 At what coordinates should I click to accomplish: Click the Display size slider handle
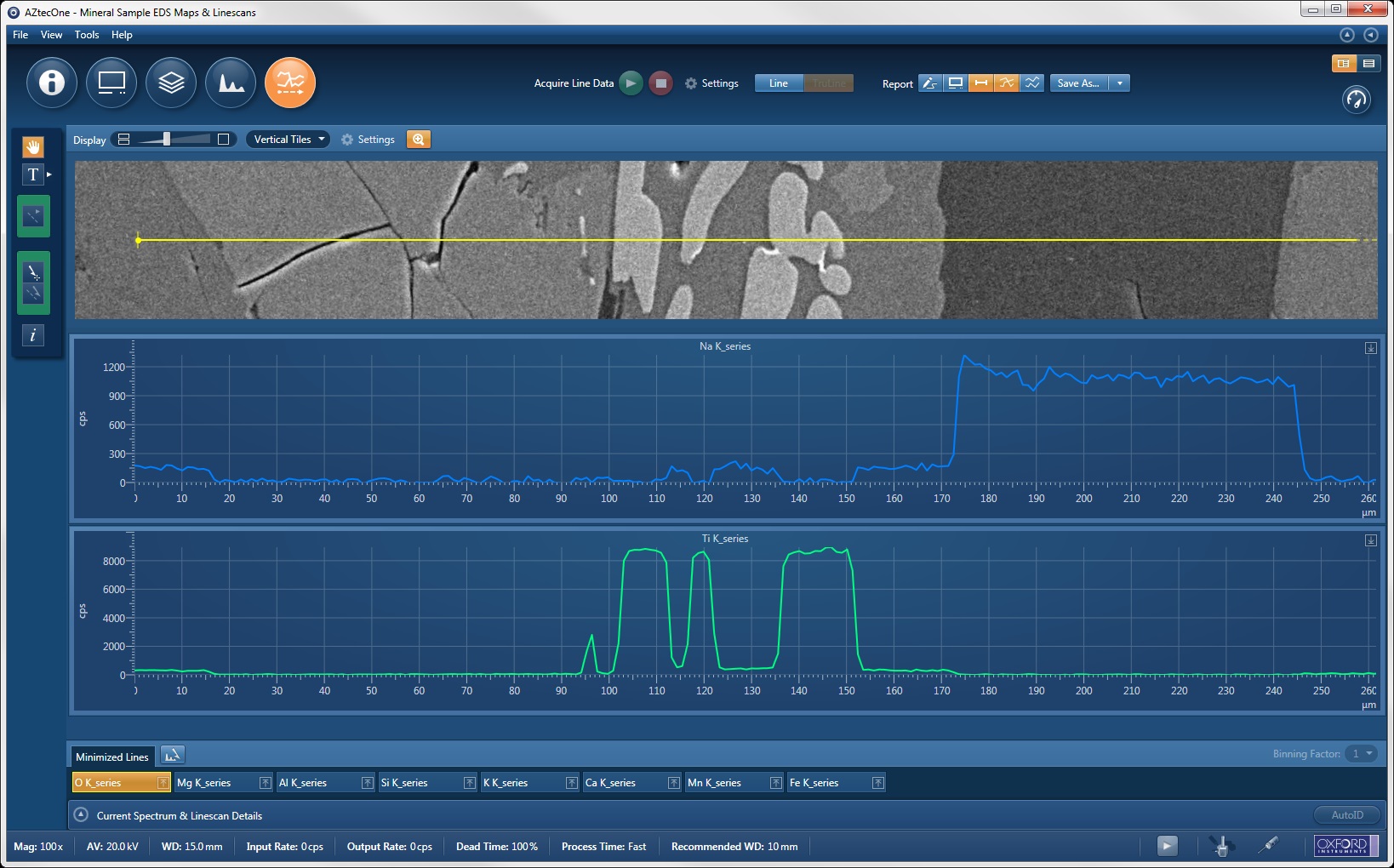click(167, 140)
